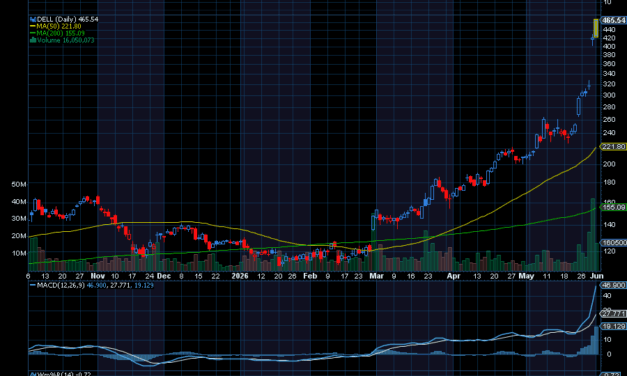
Task: Click the 24 date label before Dec
Action: pyautogui.click(x=150, y=276)
